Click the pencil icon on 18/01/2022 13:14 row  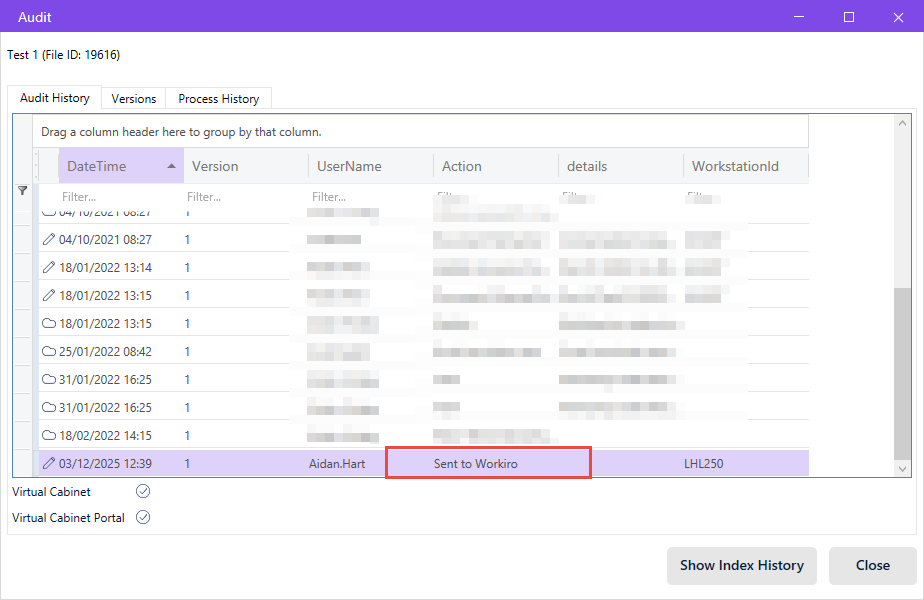(49, 268)
